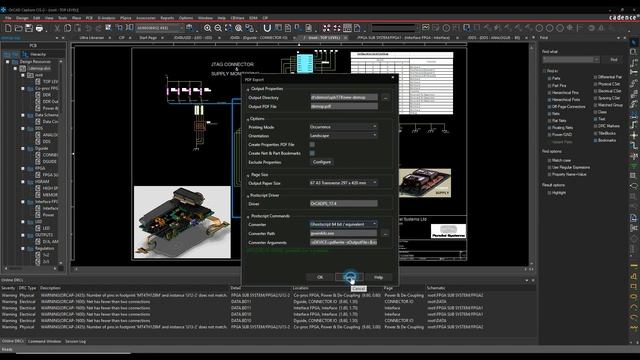Open the Converter Ghostscript dropdown
The image size is (640, 360).
[x=343, y=224]
